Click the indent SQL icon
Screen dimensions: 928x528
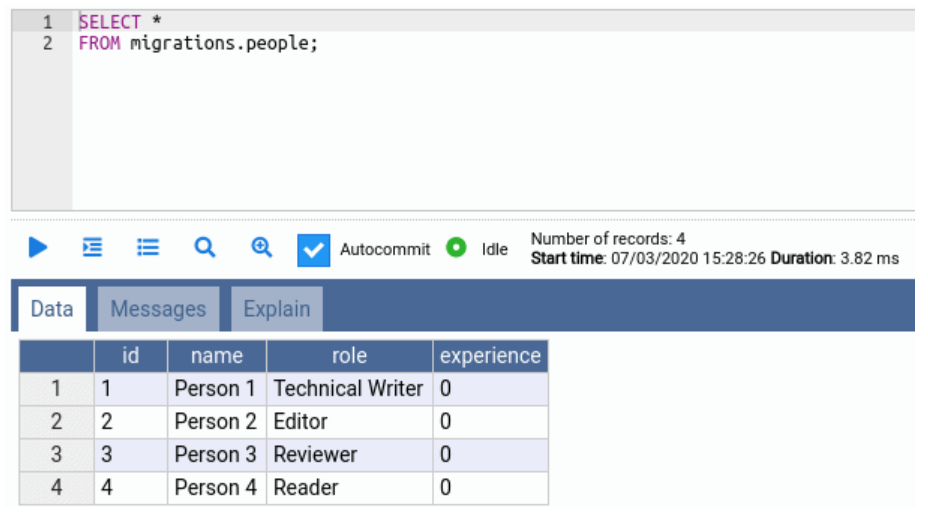click(x=92, y=247)
